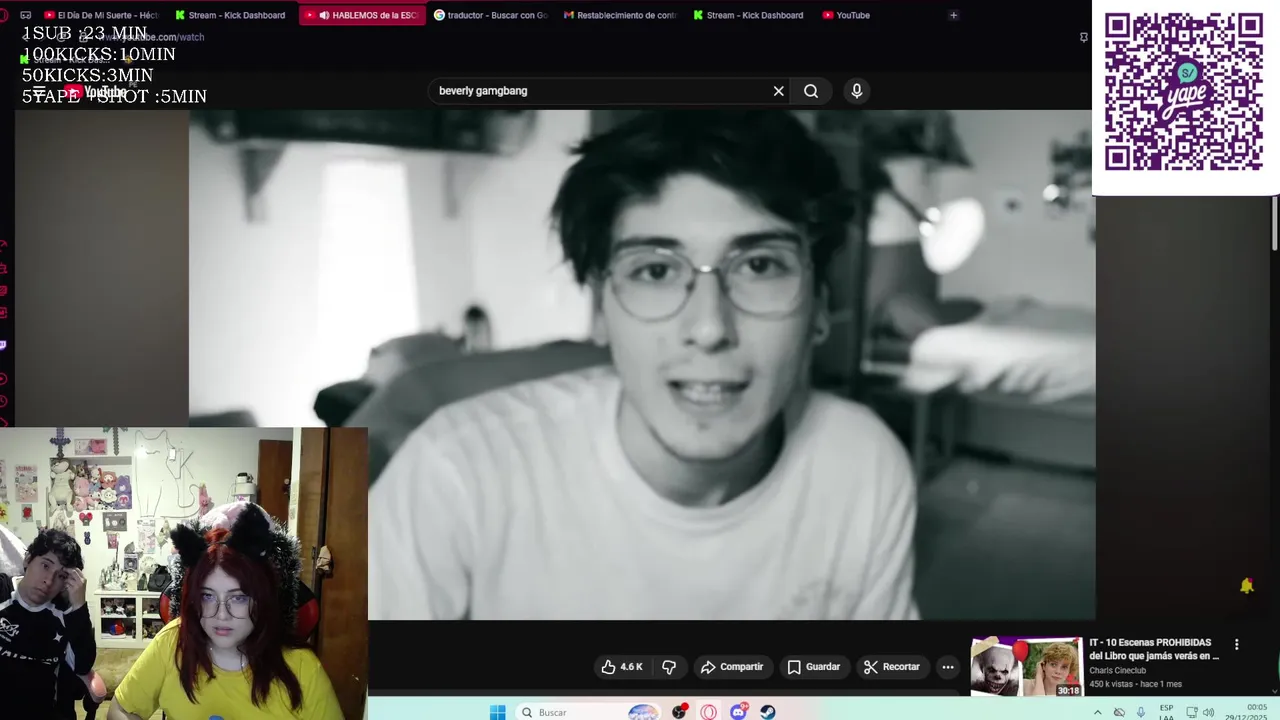Visit the Charls Cineclub channel name
1280x720 pixels.
tap(1117, 671)
